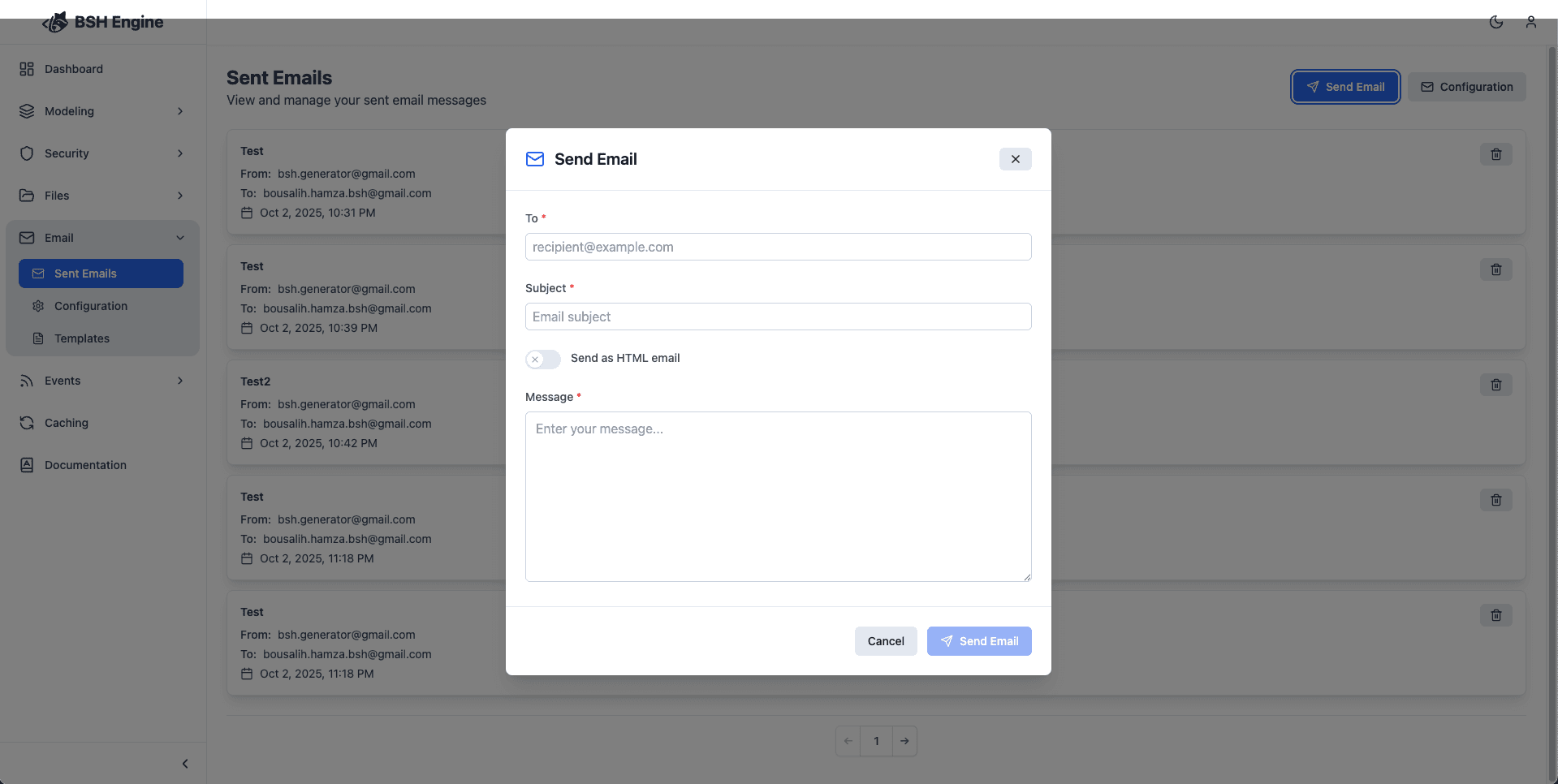This screenshot has height=784, width=1558.
Task: Expand the Security sidebar section
Action: click(102, 153)
